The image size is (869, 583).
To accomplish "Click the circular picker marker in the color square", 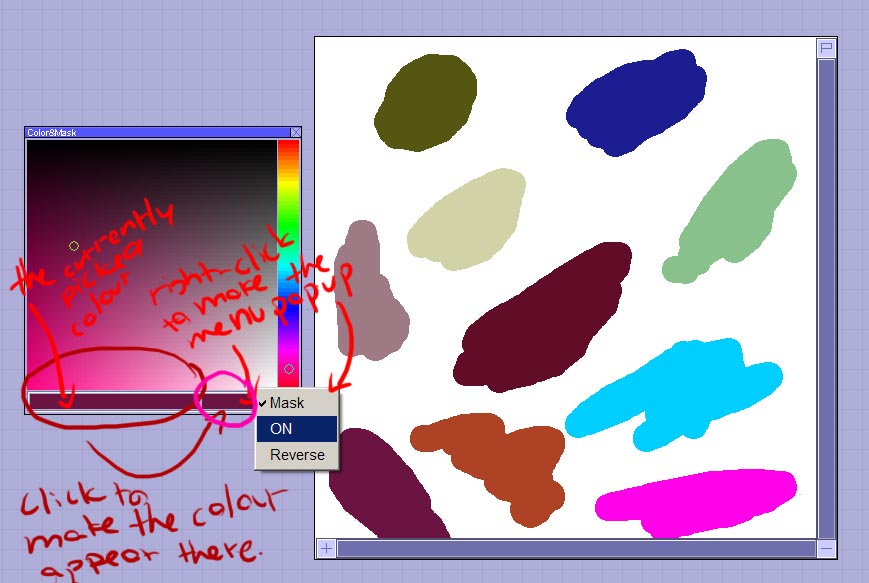I will (x=74, y=245).
